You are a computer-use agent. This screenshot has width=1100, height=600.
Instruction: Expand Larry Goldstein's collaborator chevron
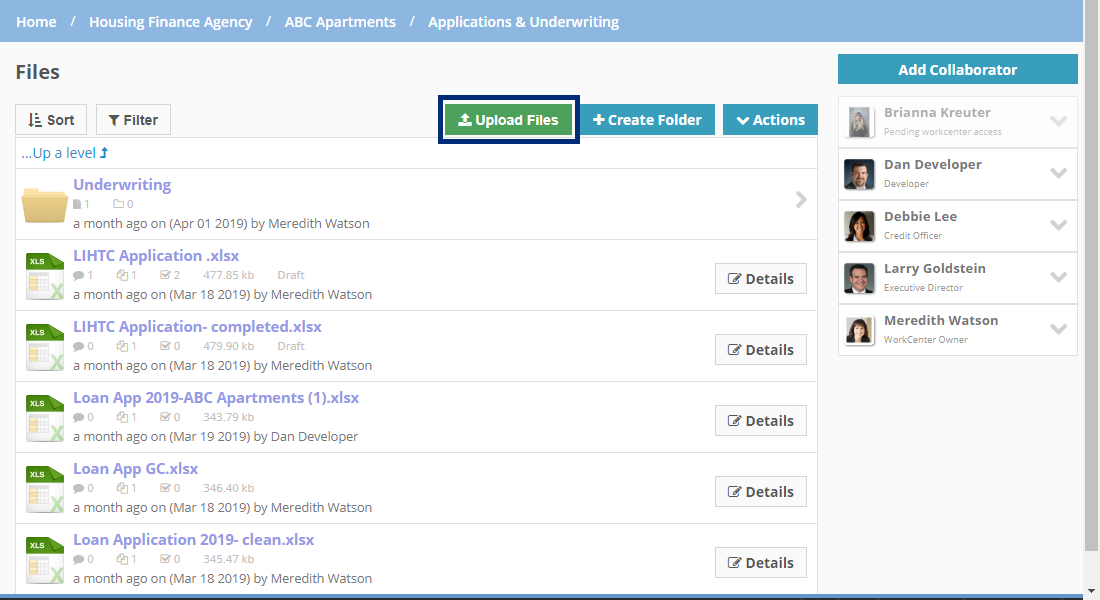pyautogui.click(x=1059, y=277)
